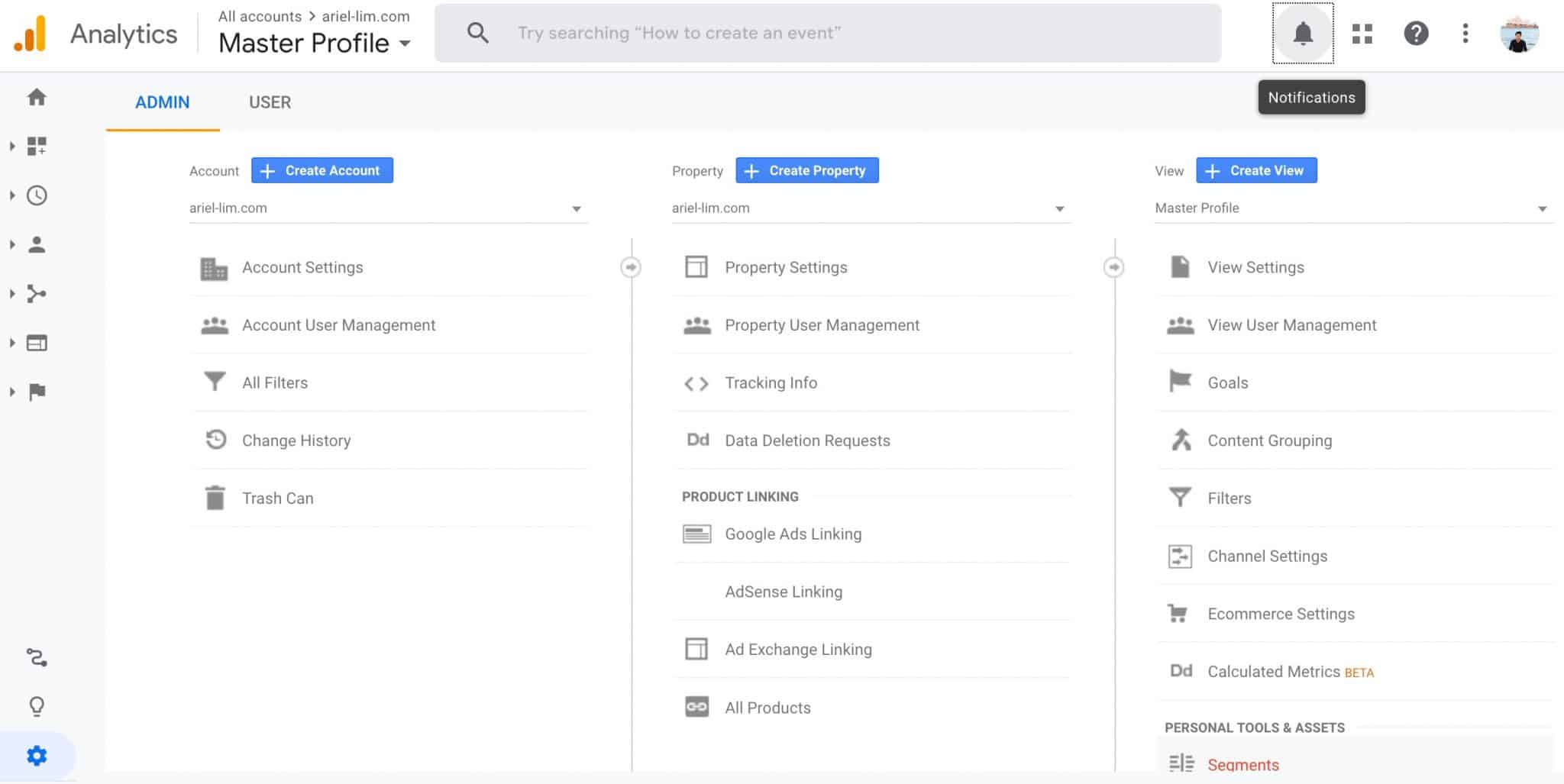This screenshot has height=784, width=1564.
Task: Click the user profile avatar
Action: [x=1519, y=34]
